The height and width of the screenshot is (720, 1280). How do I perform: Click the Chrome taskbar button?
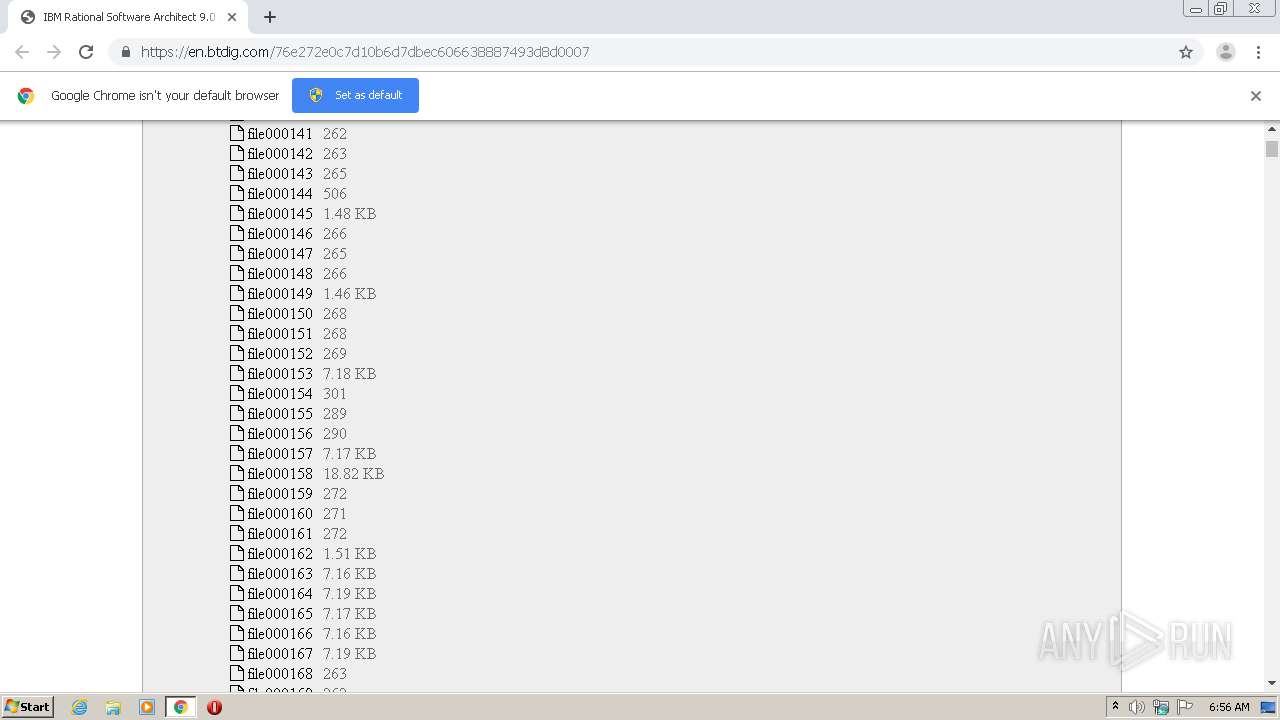180,707
